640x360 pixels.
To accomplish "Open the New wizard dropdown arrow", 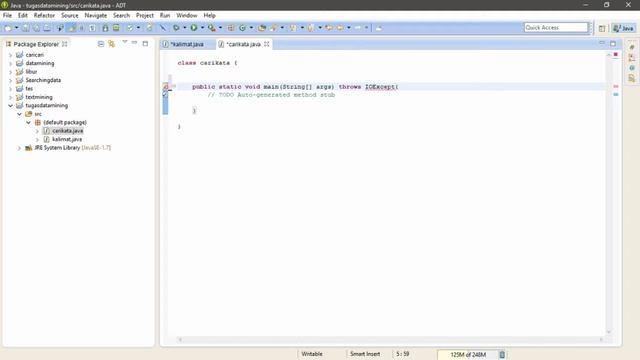I will coord(17,28).
